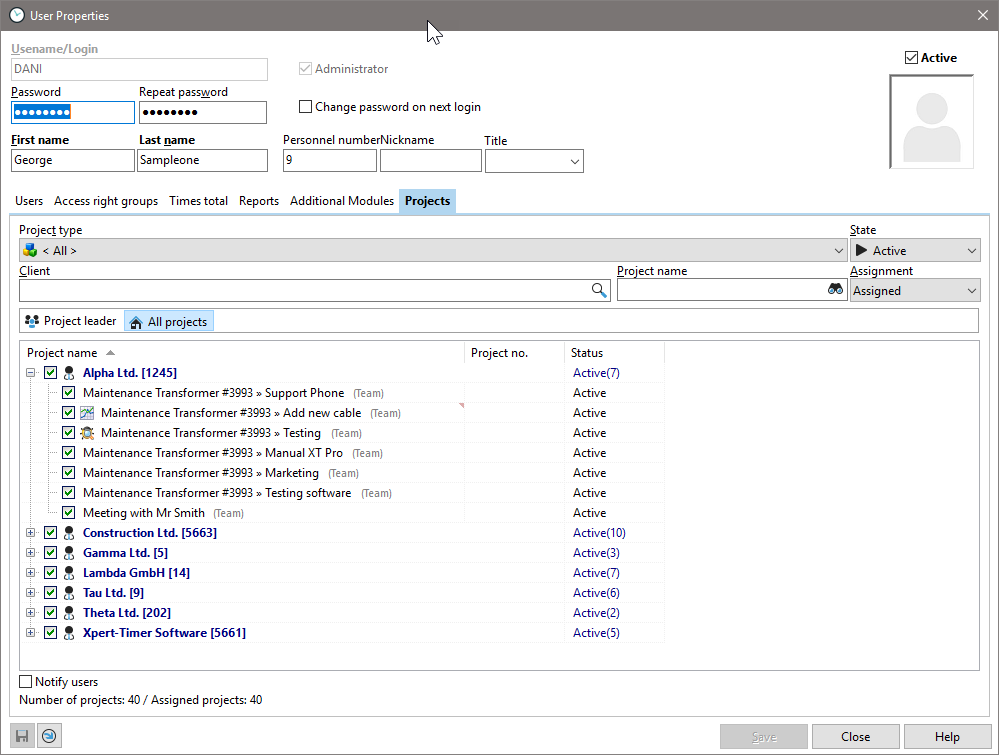999x755 pixels.
Task: Click the user photo placeholder
Action: (x=931, y=122)
